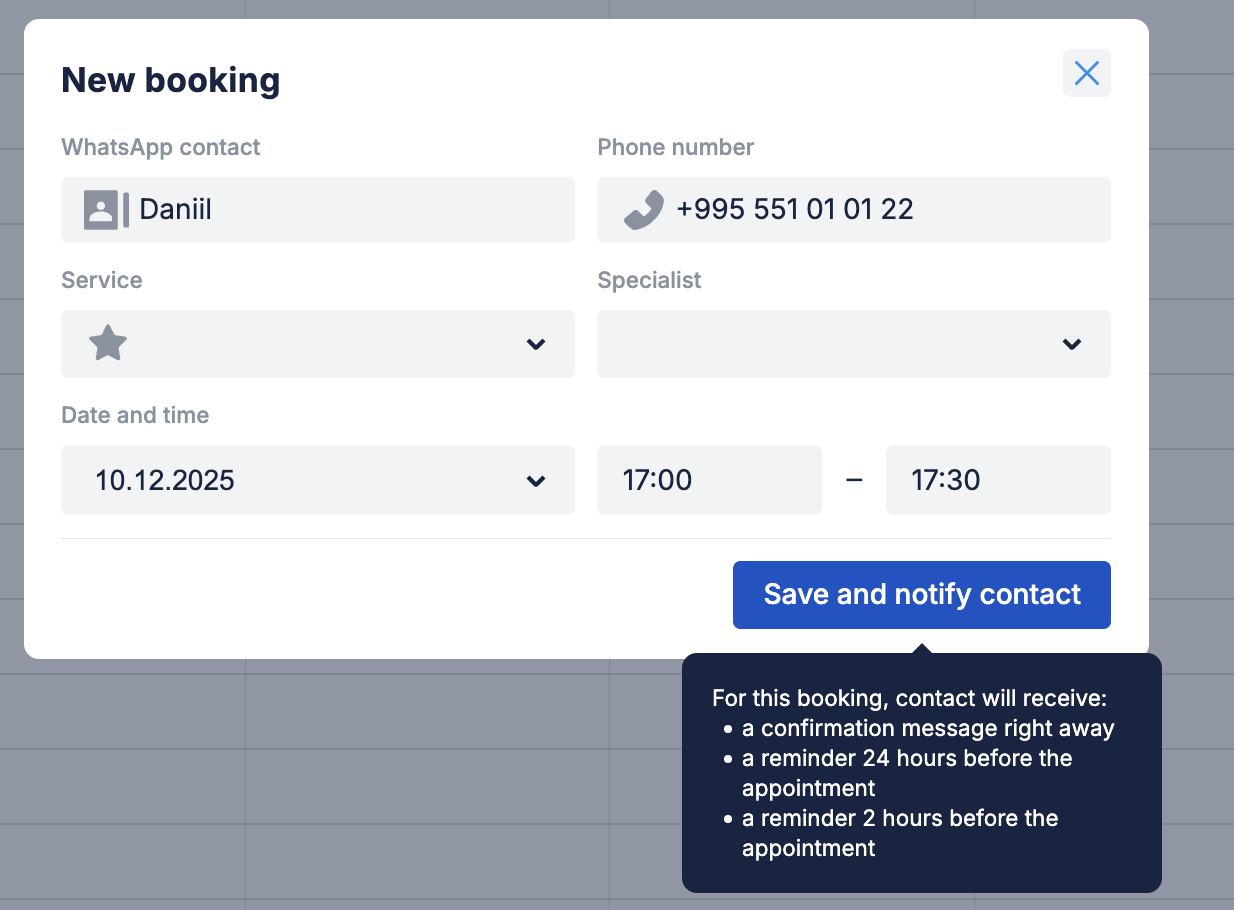This screenshot has height=910, width=1234.
Task: Close the New booking dialog
Action: click(x=1086, y=73)
